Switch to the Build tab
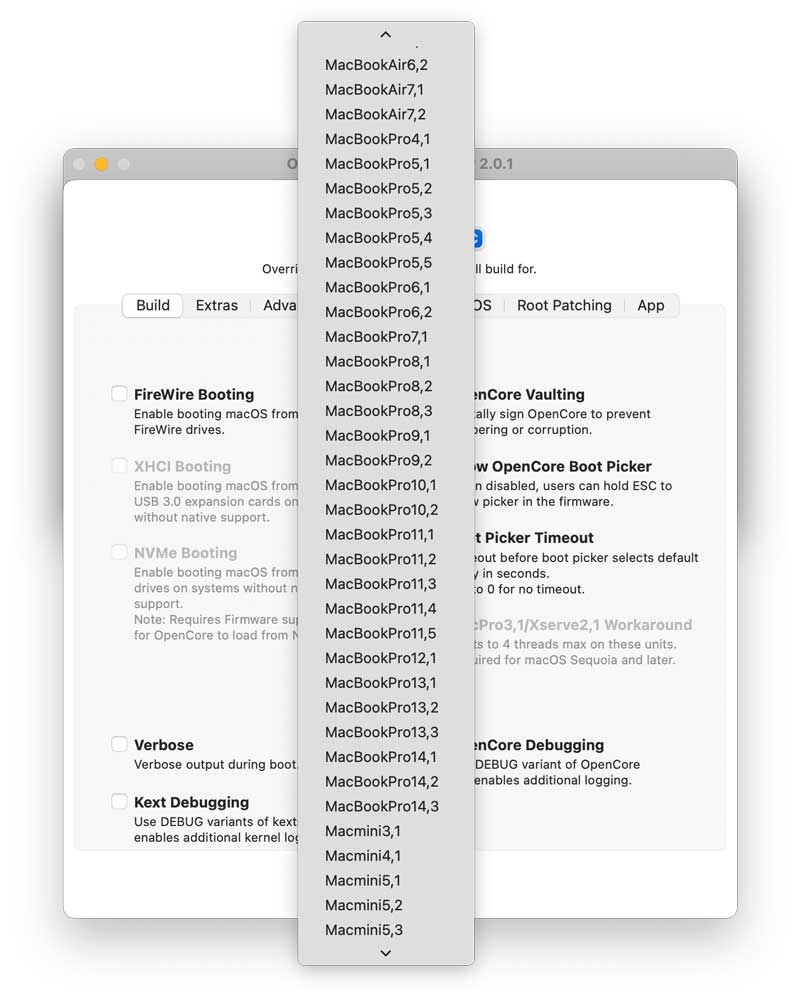Image resolution: width=800 pixels, height=1001 pixels. 153,306
